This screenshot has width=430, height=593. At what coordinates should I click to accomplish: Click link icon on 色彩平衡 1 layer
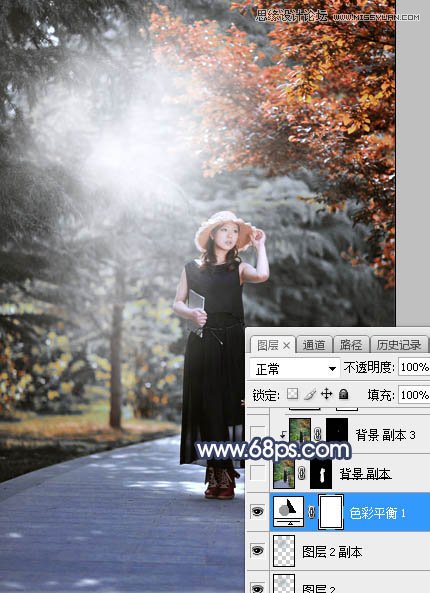[312, 513]
